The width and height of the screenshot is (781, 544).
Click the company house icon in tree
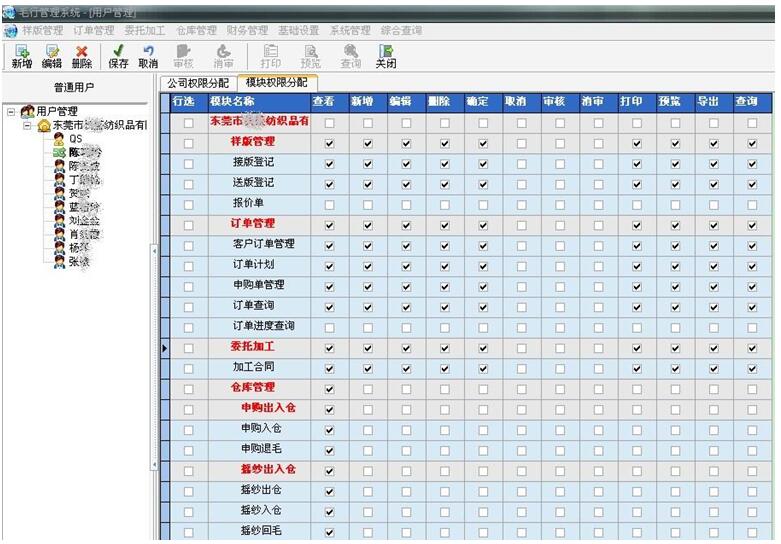44,125
